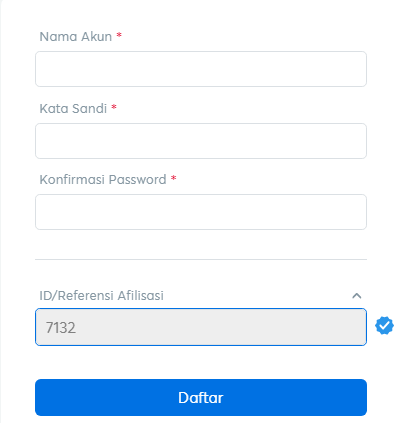This screenshot has height=423, width=395.
Task: Click the red asterisk beside Konfirmasi Password
Action: (x=173, y=178)
